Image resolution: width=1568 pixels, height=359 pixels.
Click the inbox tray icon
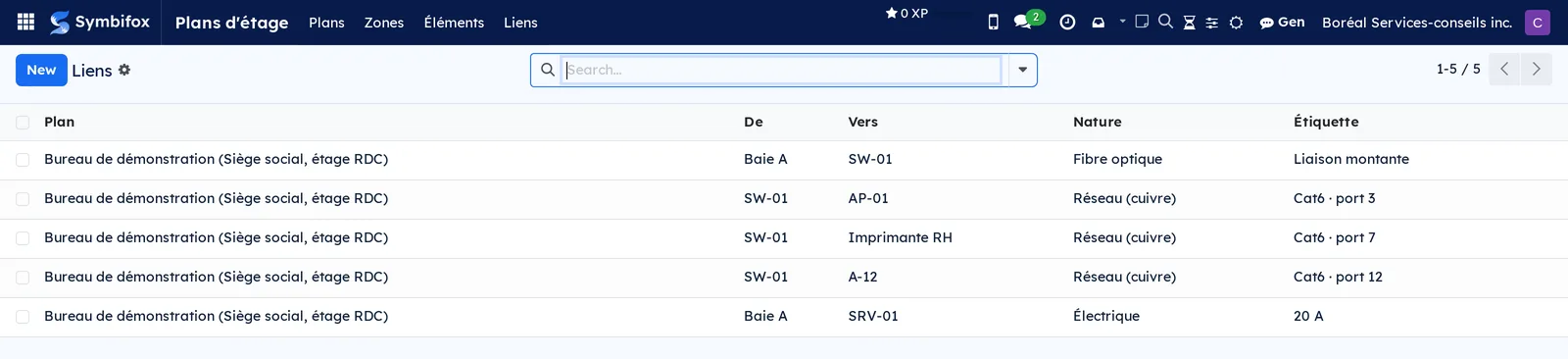(1098, 22)
